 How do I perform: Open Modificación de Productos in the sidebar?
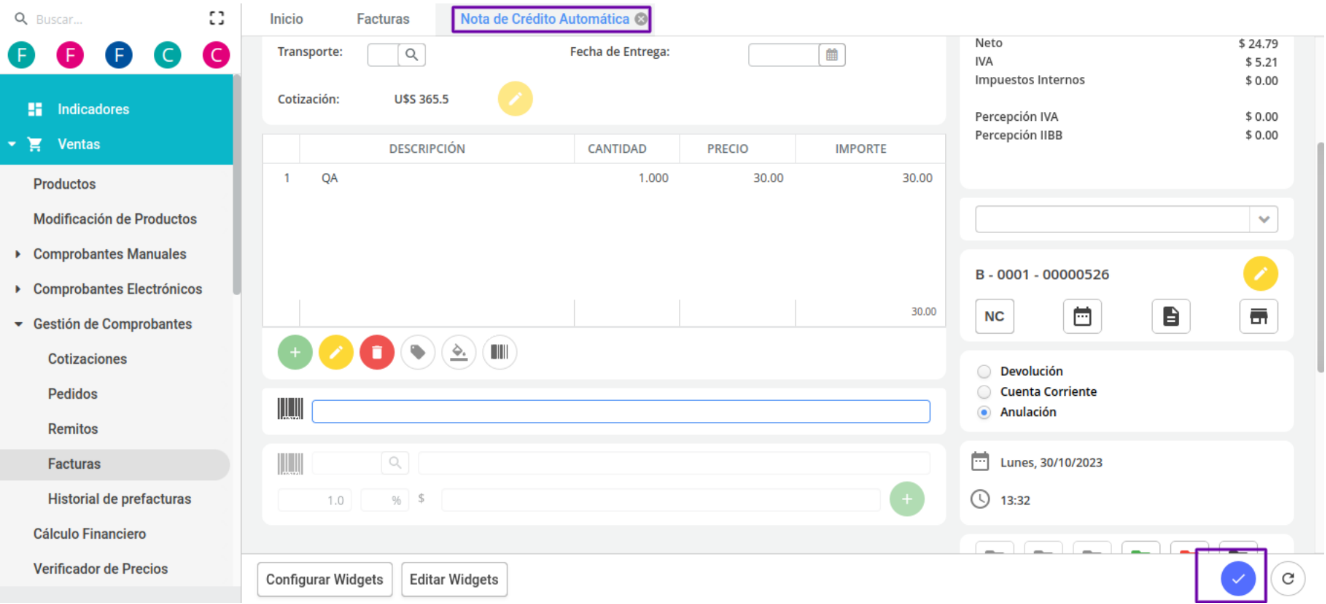115,219
